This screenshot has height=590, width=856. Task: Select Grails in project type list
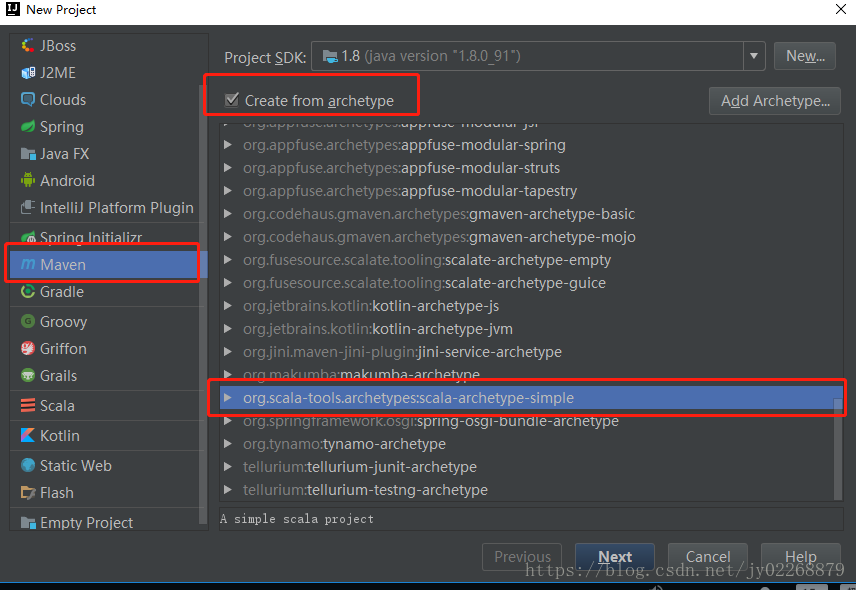(x=106, y=376)
